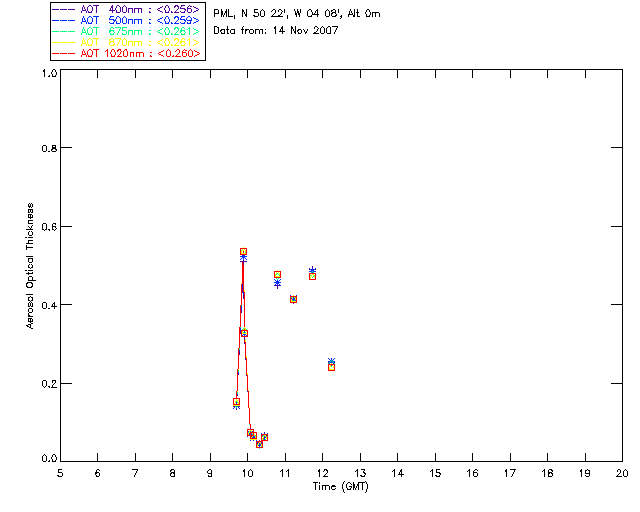Viewport: 640px width, 512px height.
Task: Click the x-axis tick label 16
Action: (472, 473)
